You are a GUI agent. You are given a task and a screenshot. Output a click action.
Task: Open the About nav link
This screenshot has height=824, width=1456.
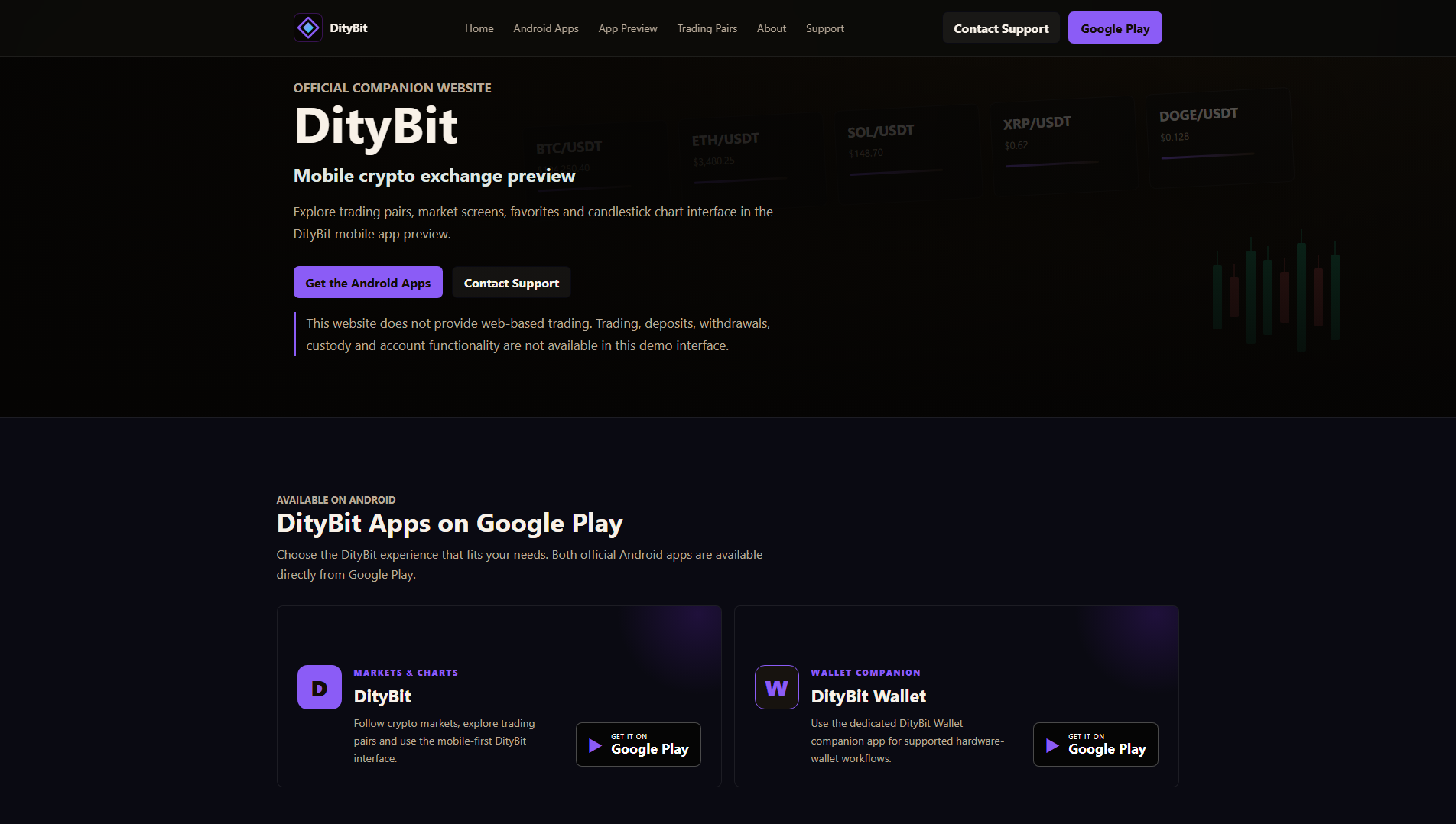point(772,28)
